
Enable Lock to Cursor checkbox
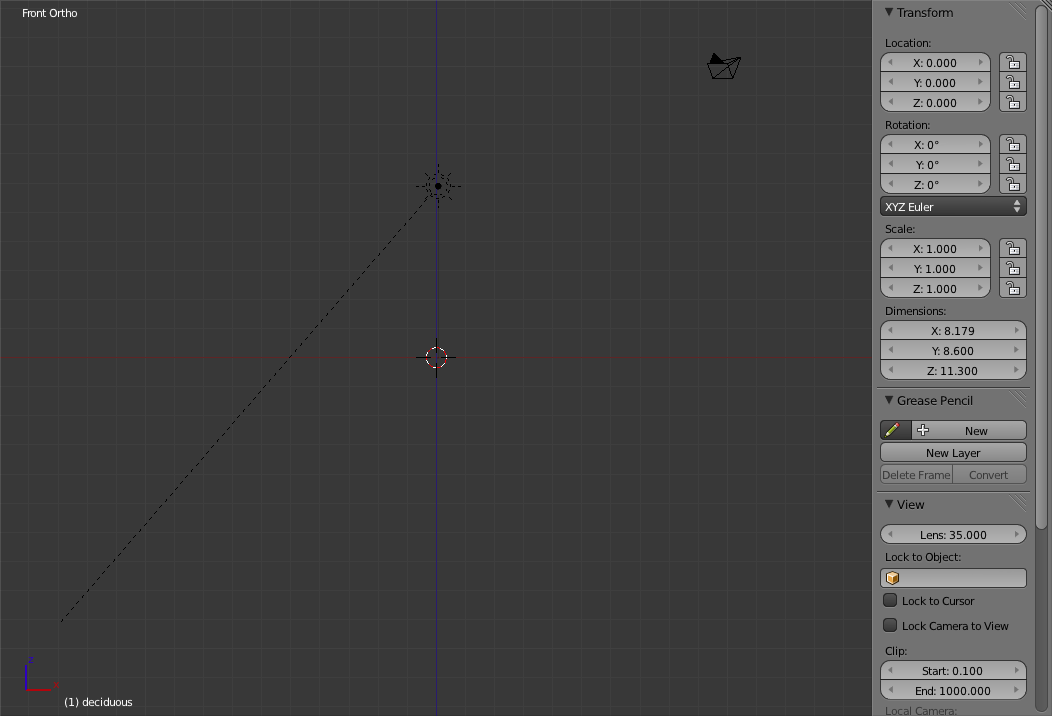click(890, 600)
